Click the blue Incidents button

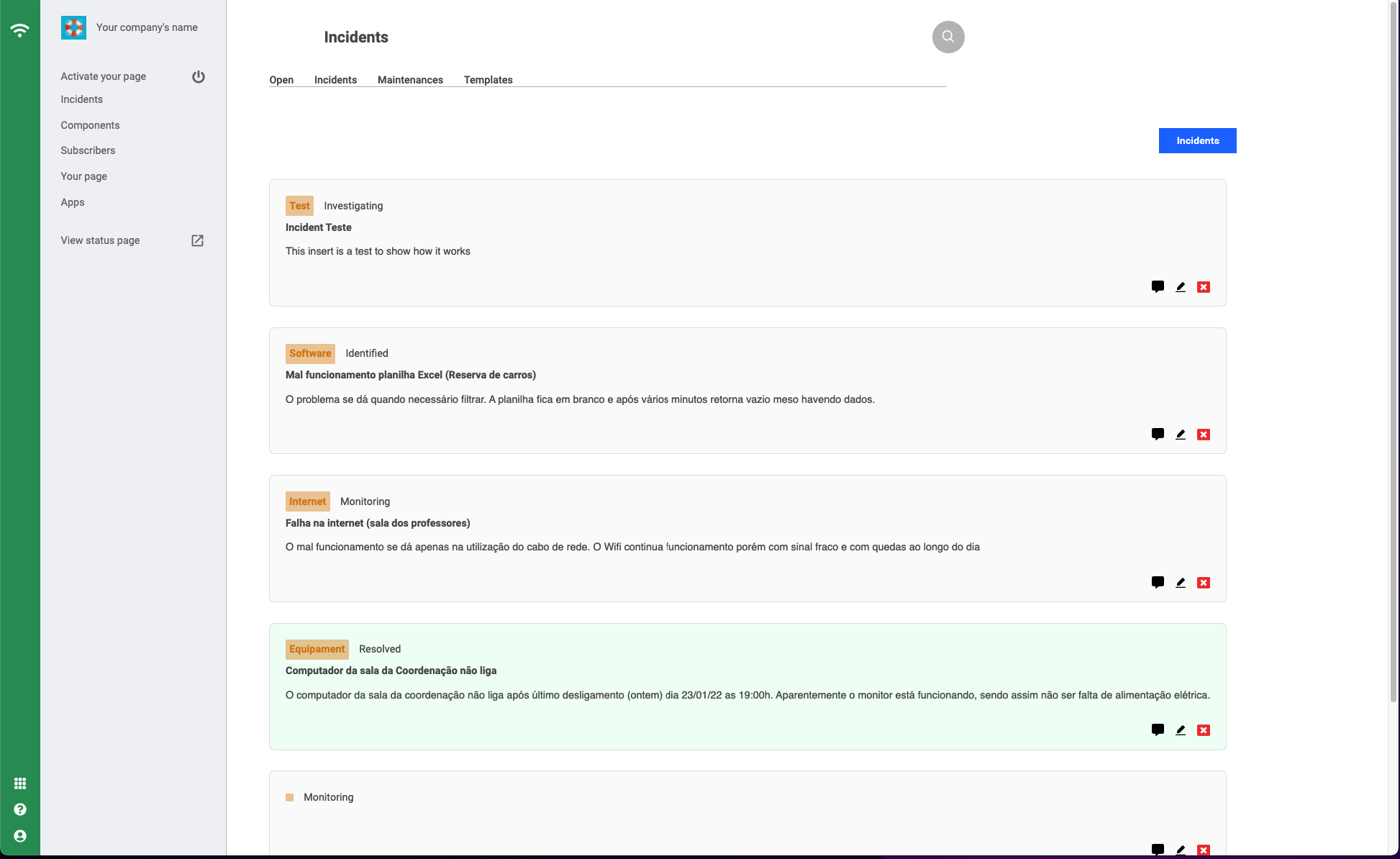(1197, 140)
